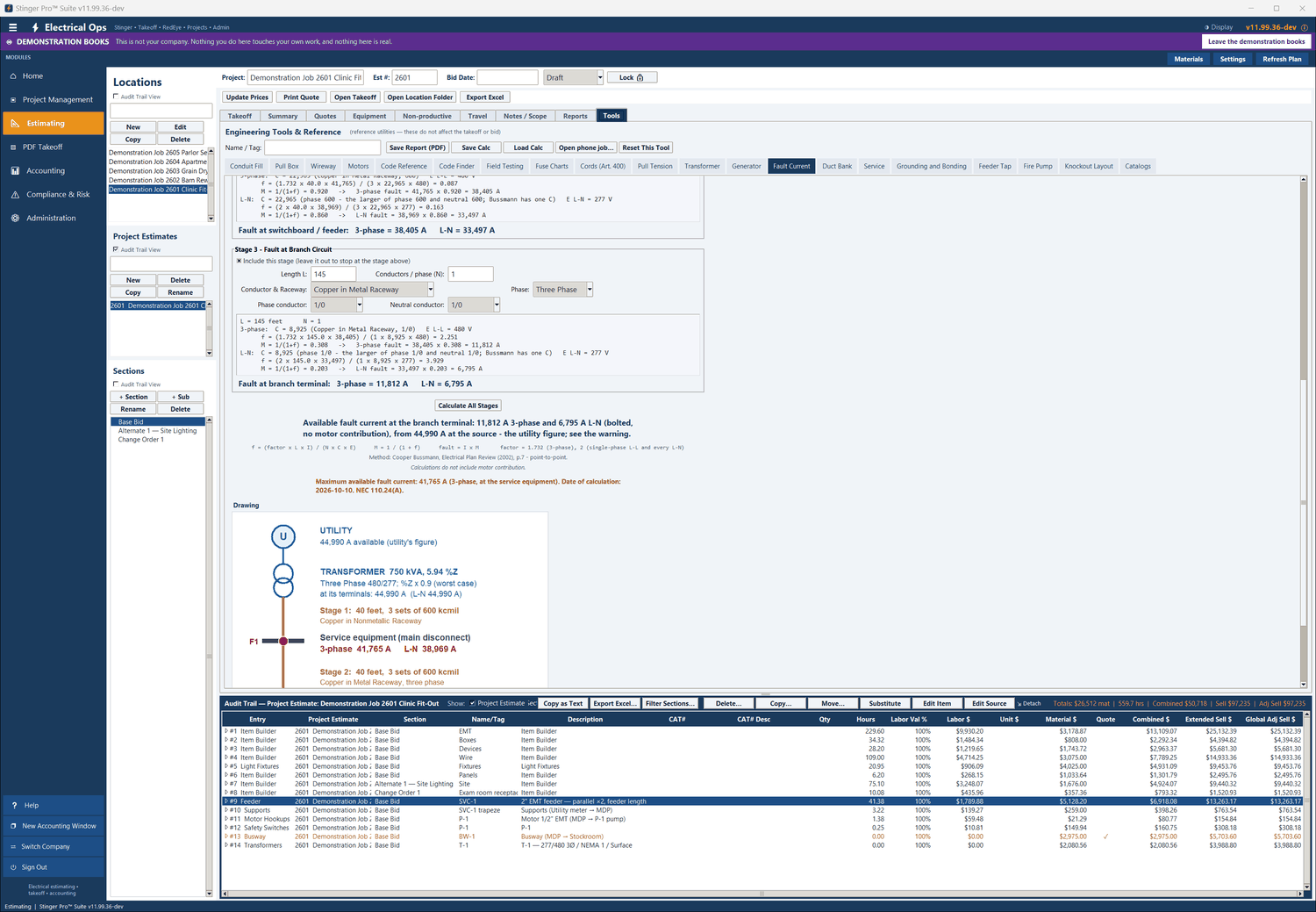
Task: Click the Calculate All Stages button
Action: click(x=468, y=406)
